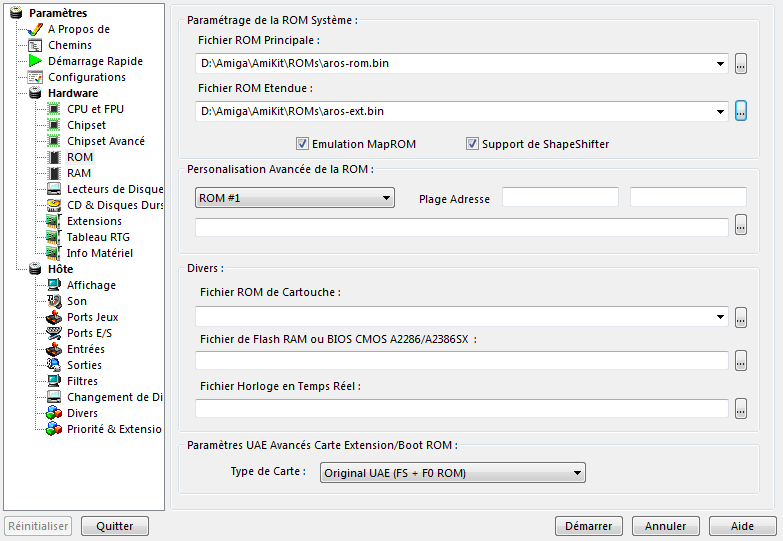Toggle Support de ShapeShifter checkbox

[472, 144]
